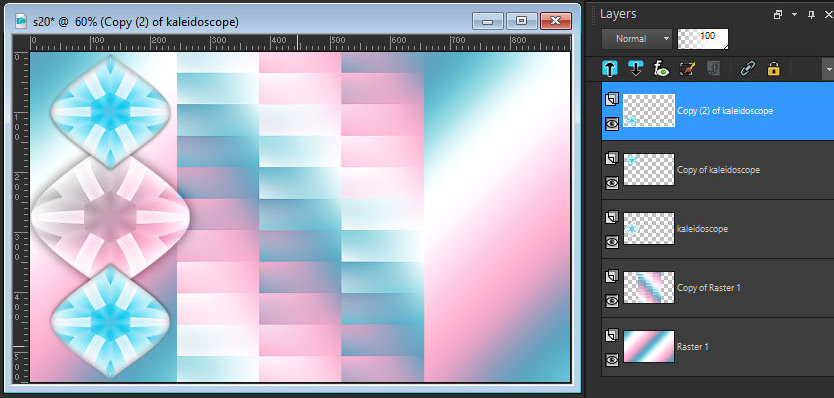834x398 pixels.
Task: Click the pink middle kaleidoscope shape on canvas
Action: [x=110, y=217]
